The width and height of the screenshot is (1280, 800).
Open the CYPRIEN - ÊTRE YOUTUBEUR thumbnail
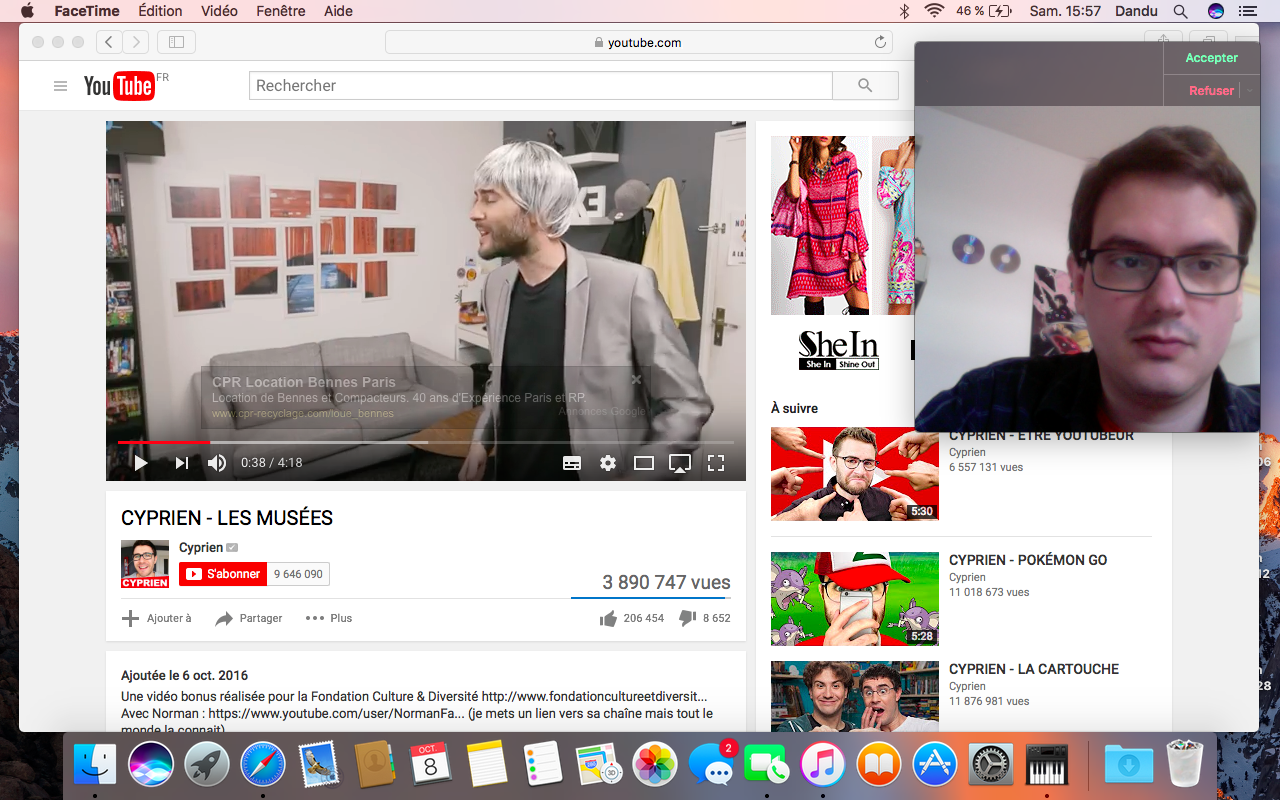tap(855, 474)
